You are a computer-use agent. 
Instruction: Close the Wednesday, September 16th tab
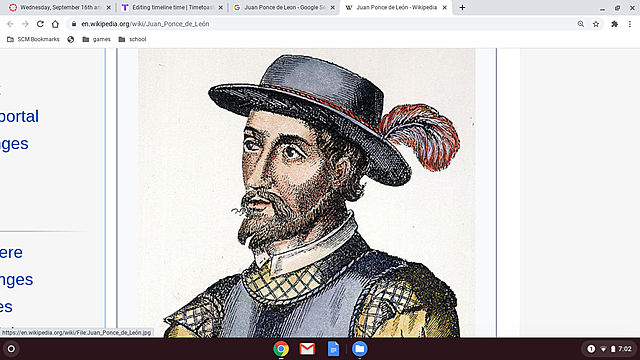[x=109, y=7]
